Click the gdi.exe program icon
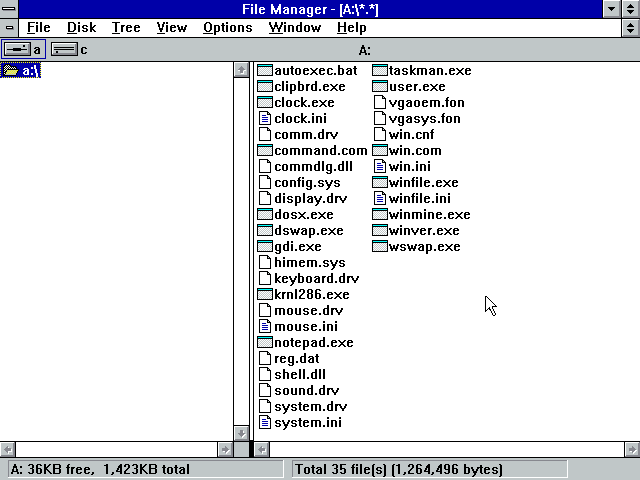640x480 pixels. 265,247
